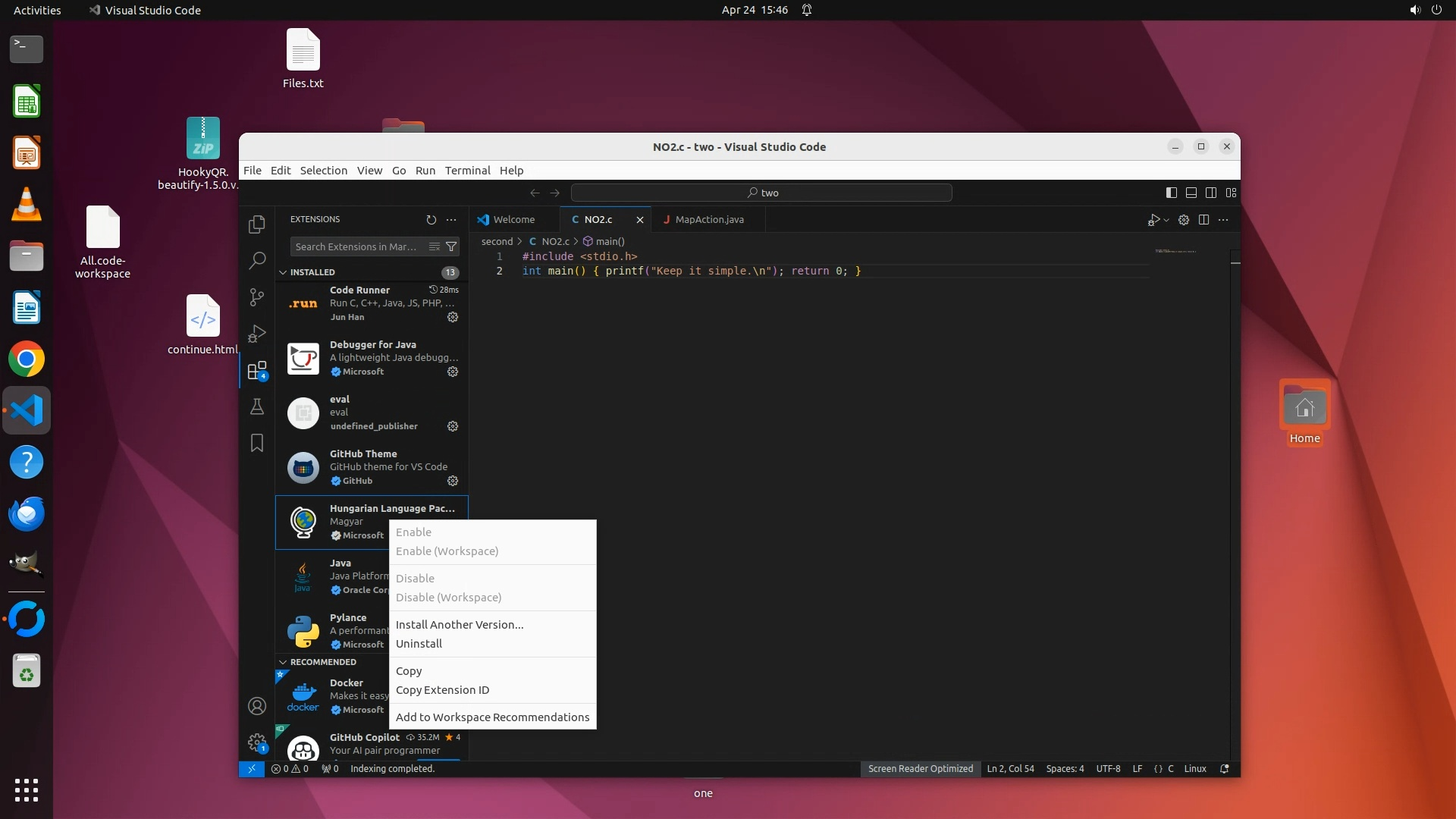Screen dimensions: 1456x819
Task: Open the Explorer view in activity bar
Action: point(257,224)
